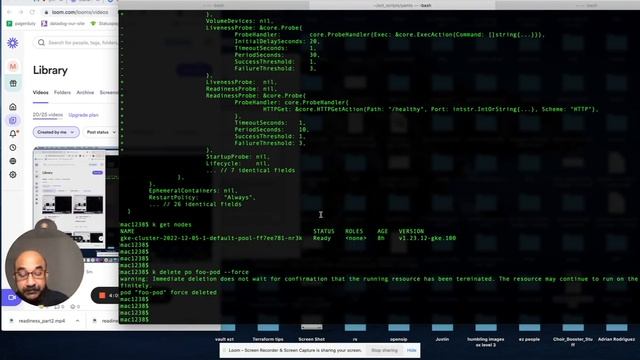Open the Statuspage bookmark

pyautogui.click(x=104, y=24)
